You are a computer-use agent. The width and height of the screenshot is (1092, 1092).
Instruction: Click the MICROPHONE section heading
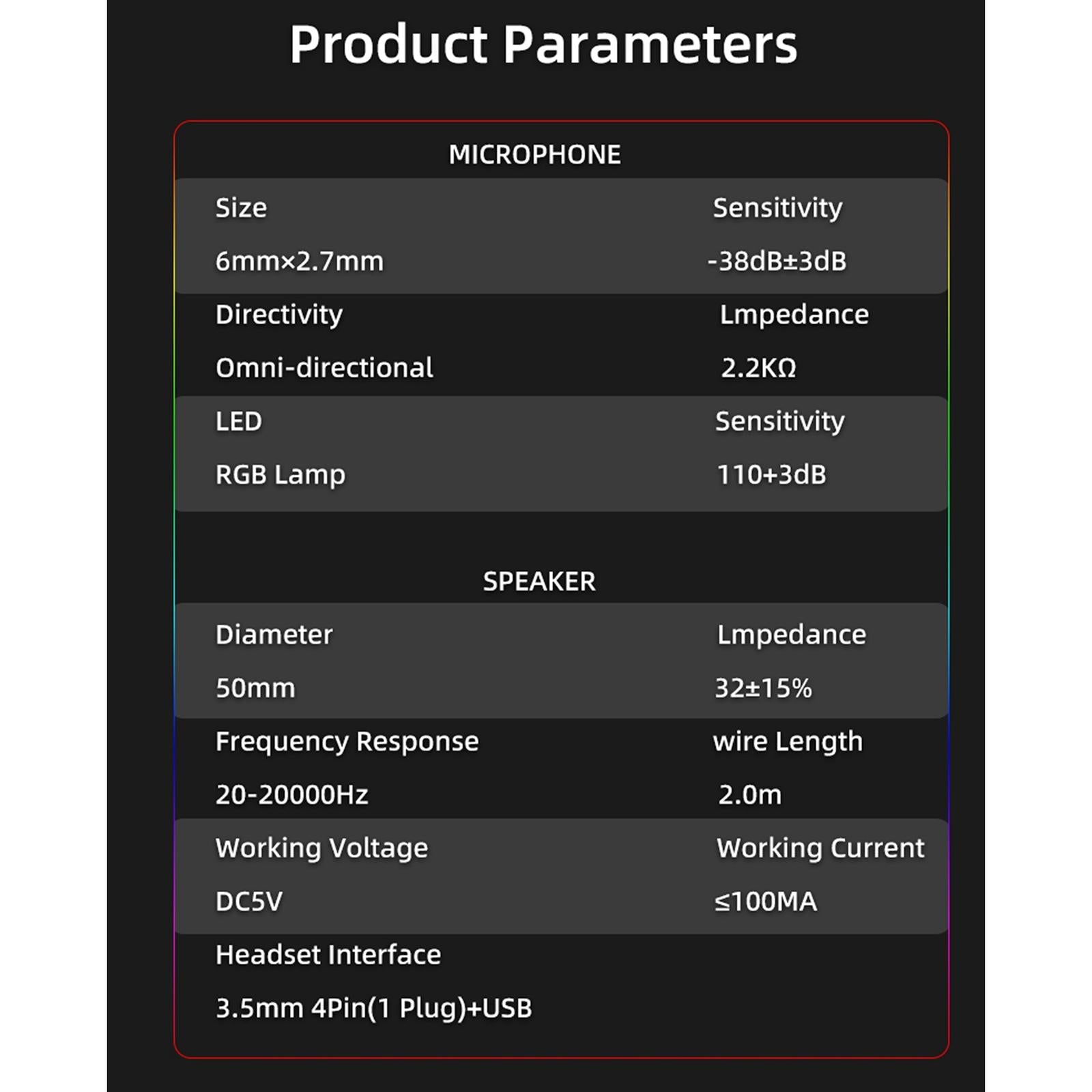pyautogui.click(x=534, y=155)
